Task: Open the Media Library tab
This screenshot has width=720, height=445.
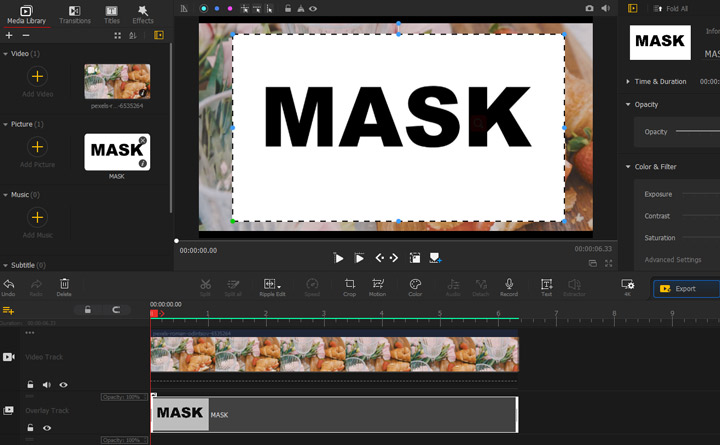Action: click(x=26, y=15)
